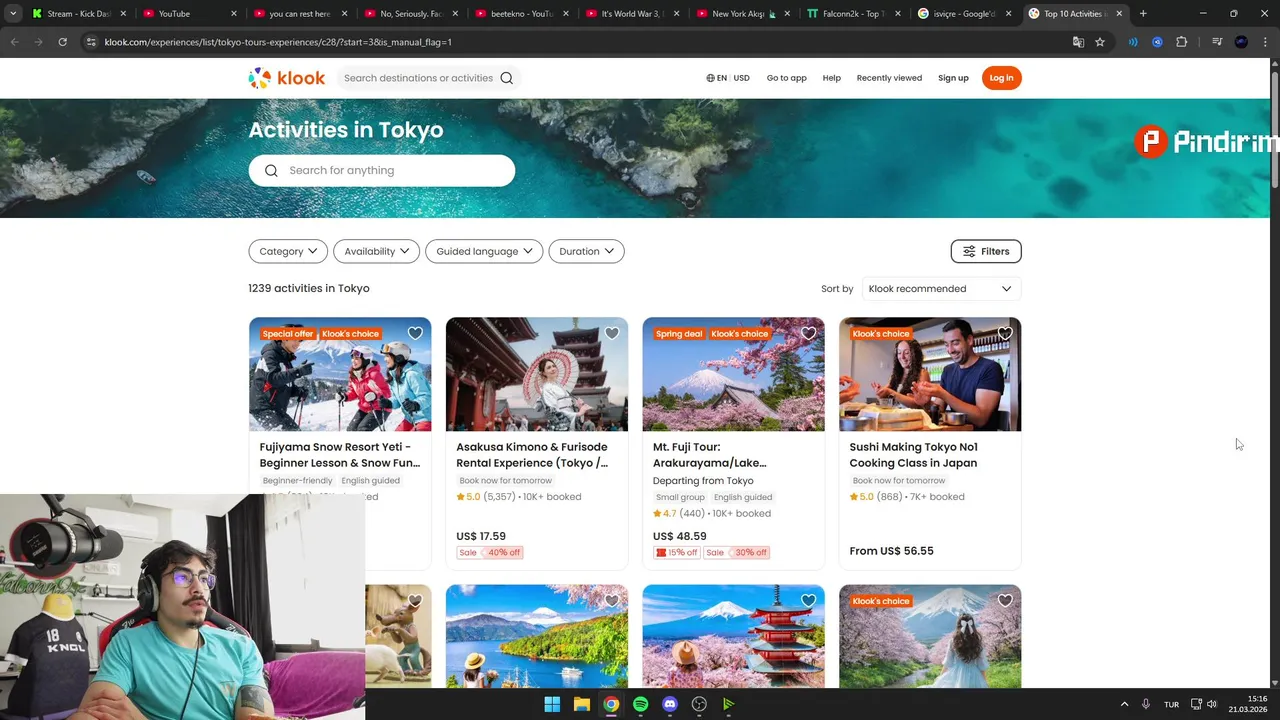Image resolution: width=1280 pixels, height=720 pixels.
Task: Click the Klook logo
Action: (x=287, y=78)
